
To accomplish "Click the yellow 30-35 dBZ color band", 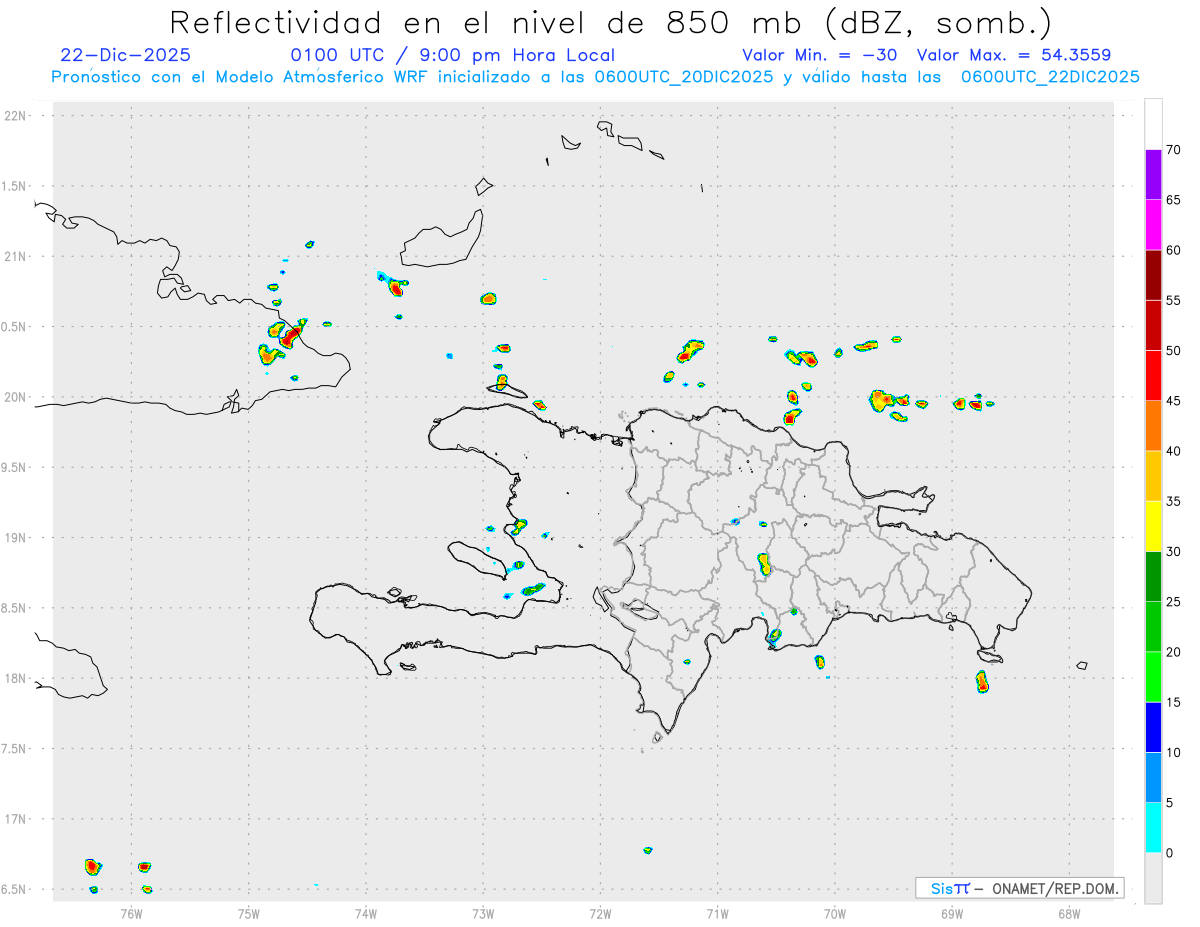I will 1153,526.
